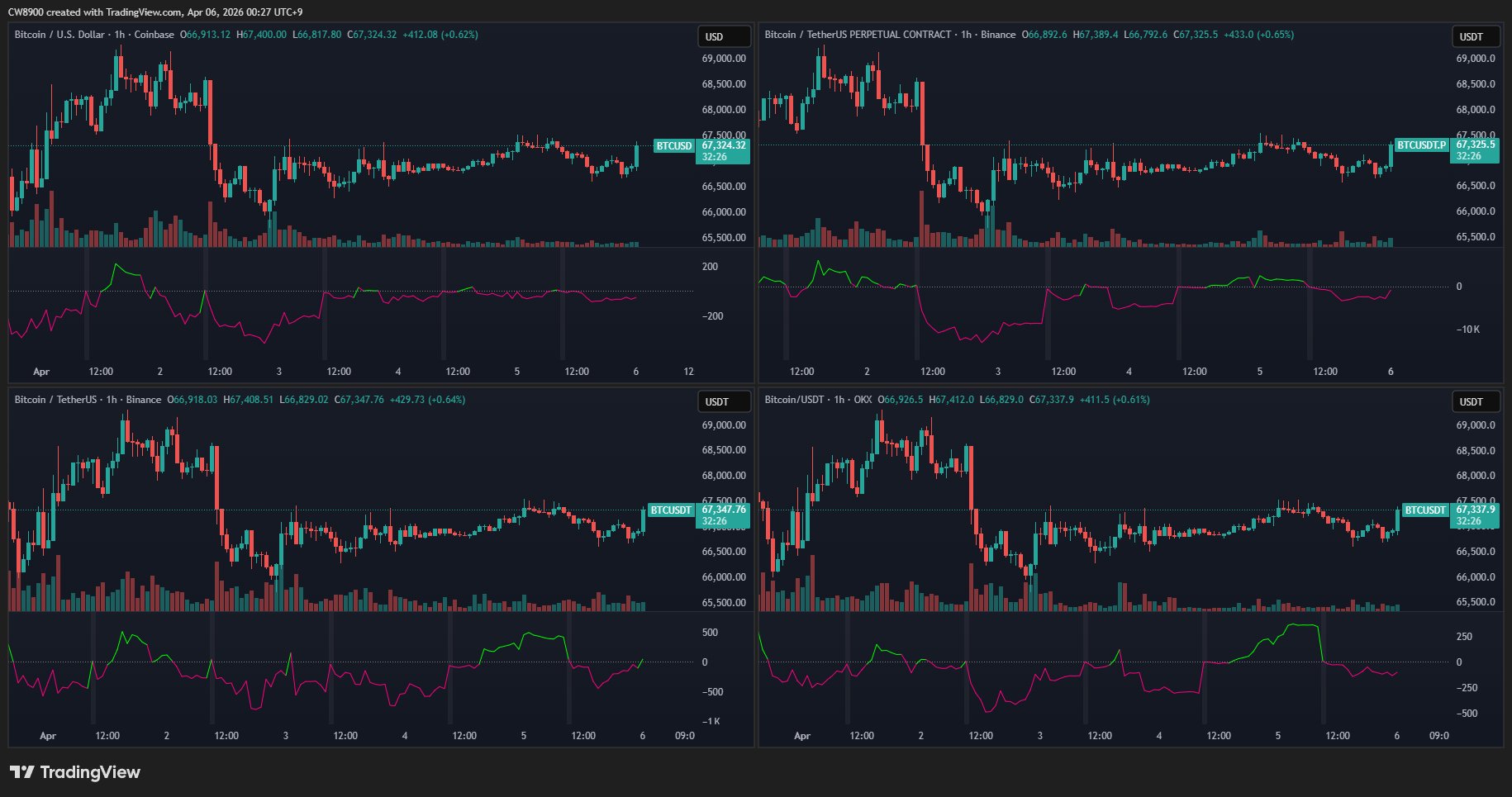Click the low value L66,829.02

(x=304, y=400)
